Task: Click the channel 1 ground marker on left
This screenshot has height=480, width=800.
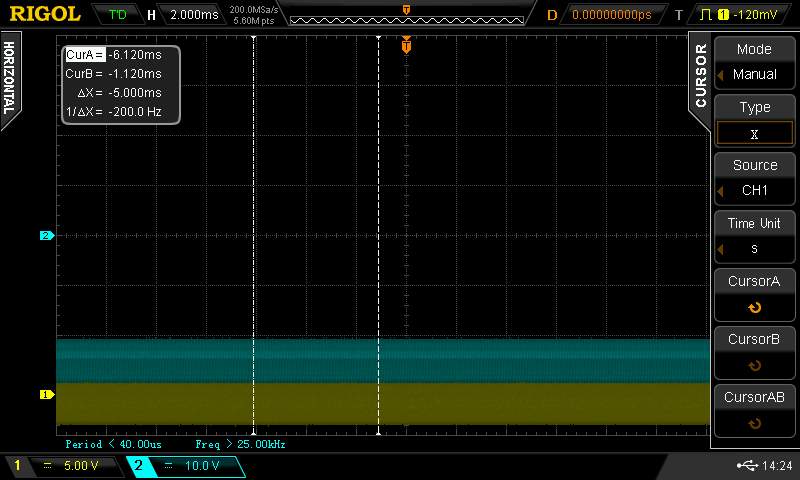Action: pyautogui.click(x=45, y=394)
